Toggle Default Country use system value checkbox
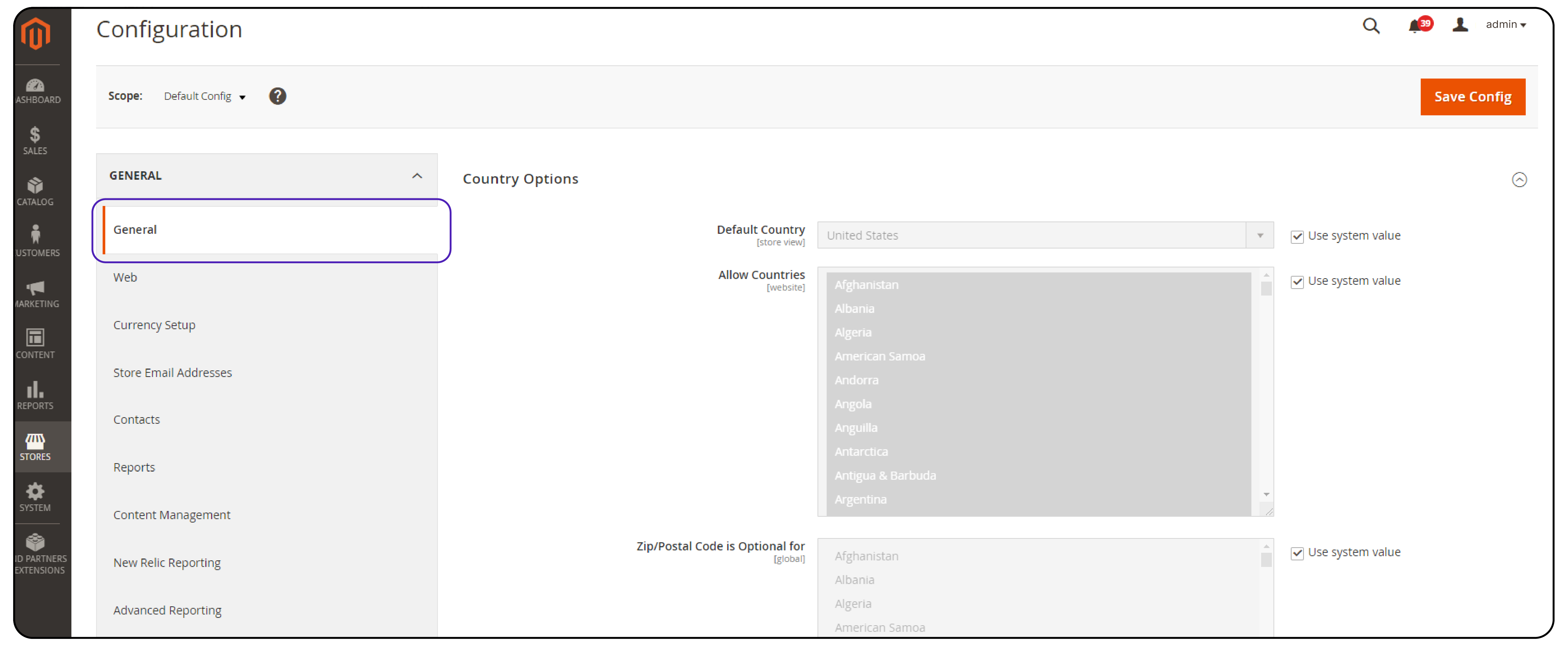1568x646 pixels. pyautogui.click(x=1297, y=237)
